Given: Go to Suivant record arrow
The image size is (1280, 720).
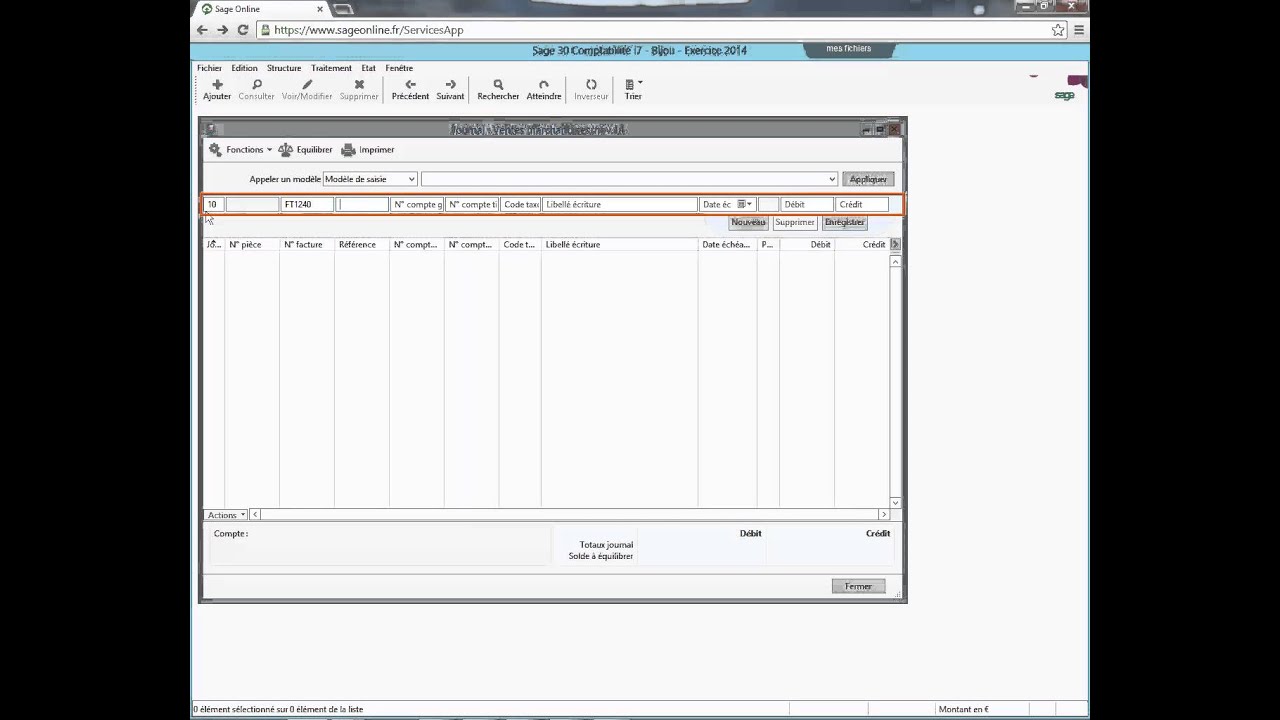Looking at the screenshot, I should click(450, 85).
